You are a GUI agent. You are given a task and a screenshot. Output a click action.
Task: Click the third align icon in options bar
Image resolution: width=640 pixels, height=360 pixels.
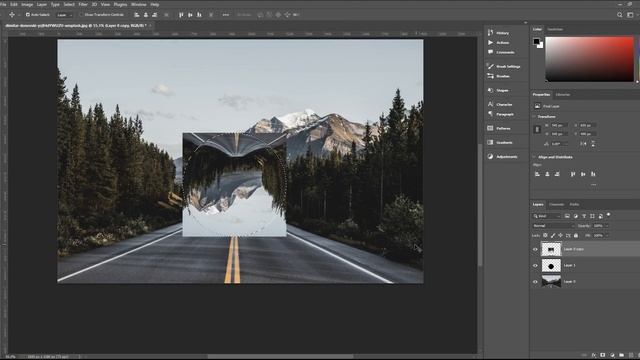pos(154,15)
